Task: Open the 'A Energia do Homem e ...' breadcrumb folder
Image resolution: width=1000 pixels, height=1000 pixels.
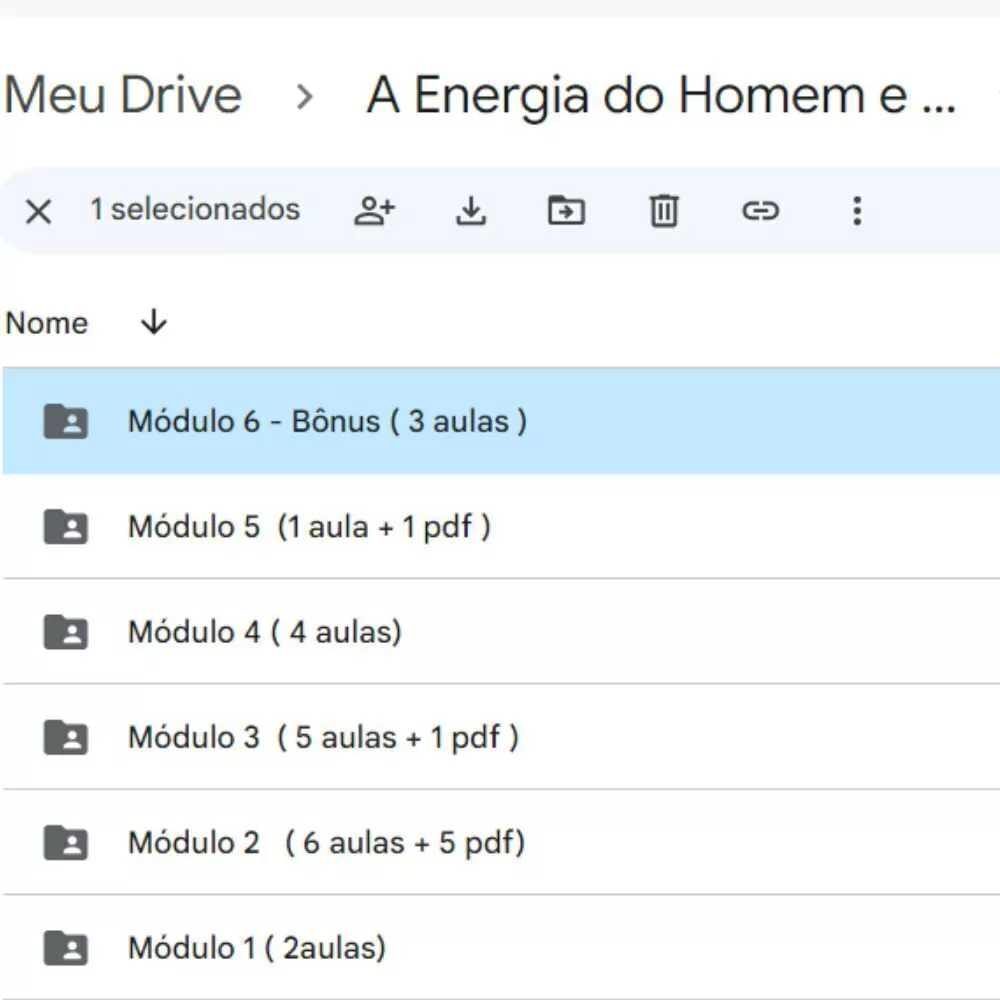Action: click(661, 96)
